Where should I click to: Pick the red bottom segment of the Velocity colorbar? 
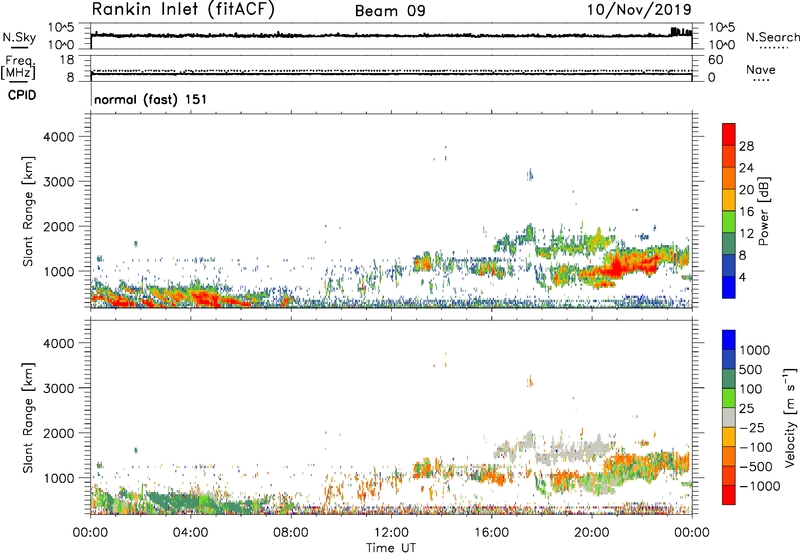click(x=729, y=495)
